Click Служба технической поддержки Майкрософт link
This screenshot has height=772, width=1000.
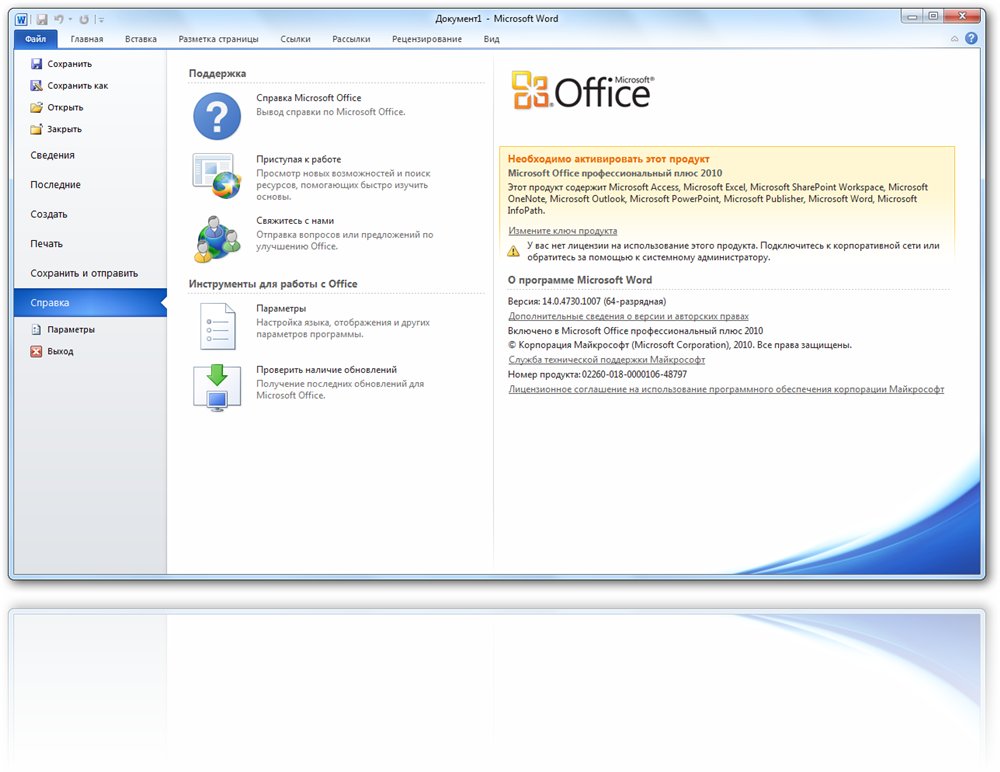click(607, 359)
